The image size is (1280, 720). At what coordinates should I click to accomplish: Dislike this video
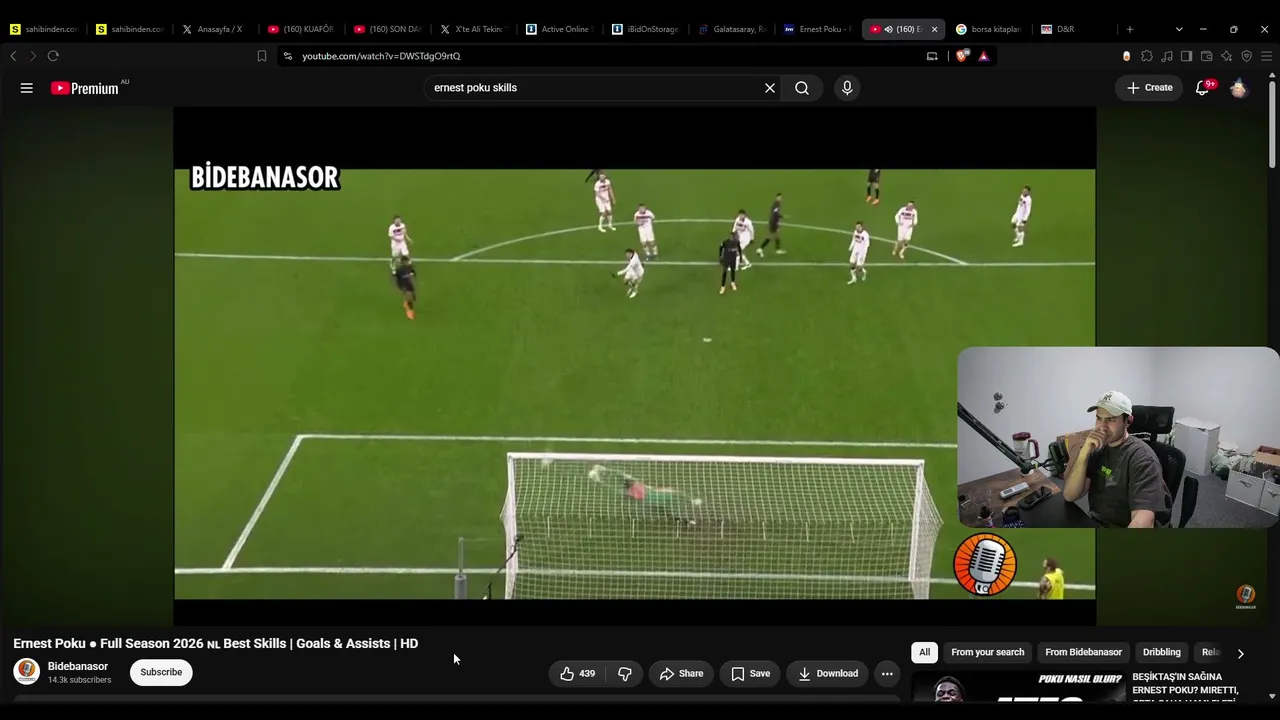[625, 674]
